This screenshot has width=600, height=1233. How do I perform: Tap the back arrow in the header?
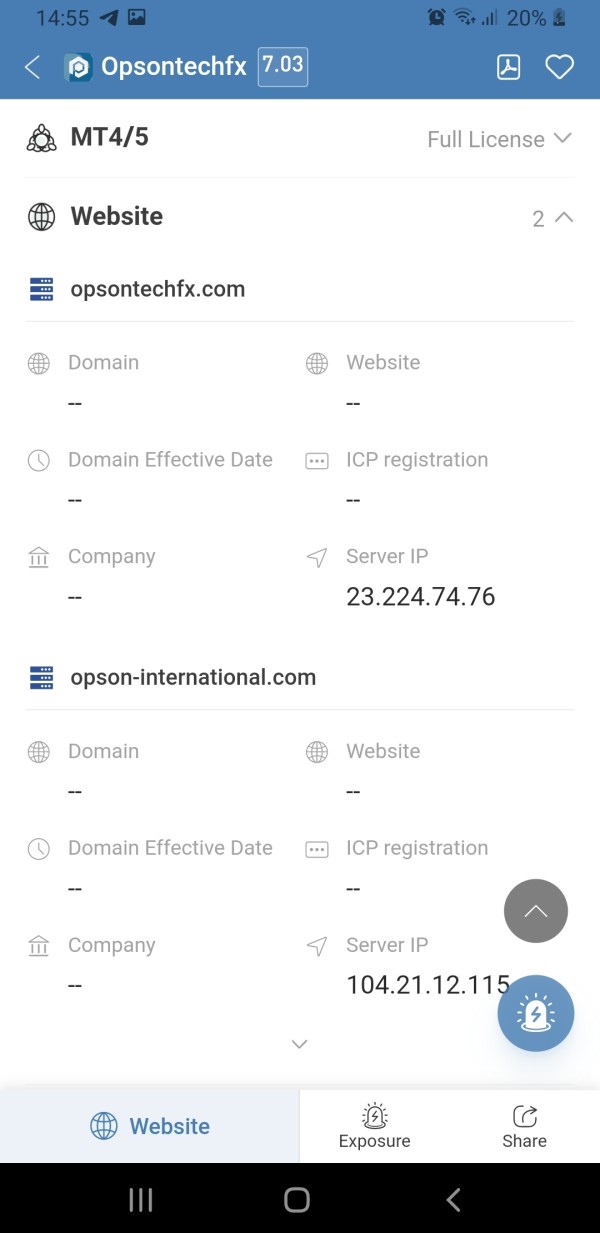tap(33, 67)
